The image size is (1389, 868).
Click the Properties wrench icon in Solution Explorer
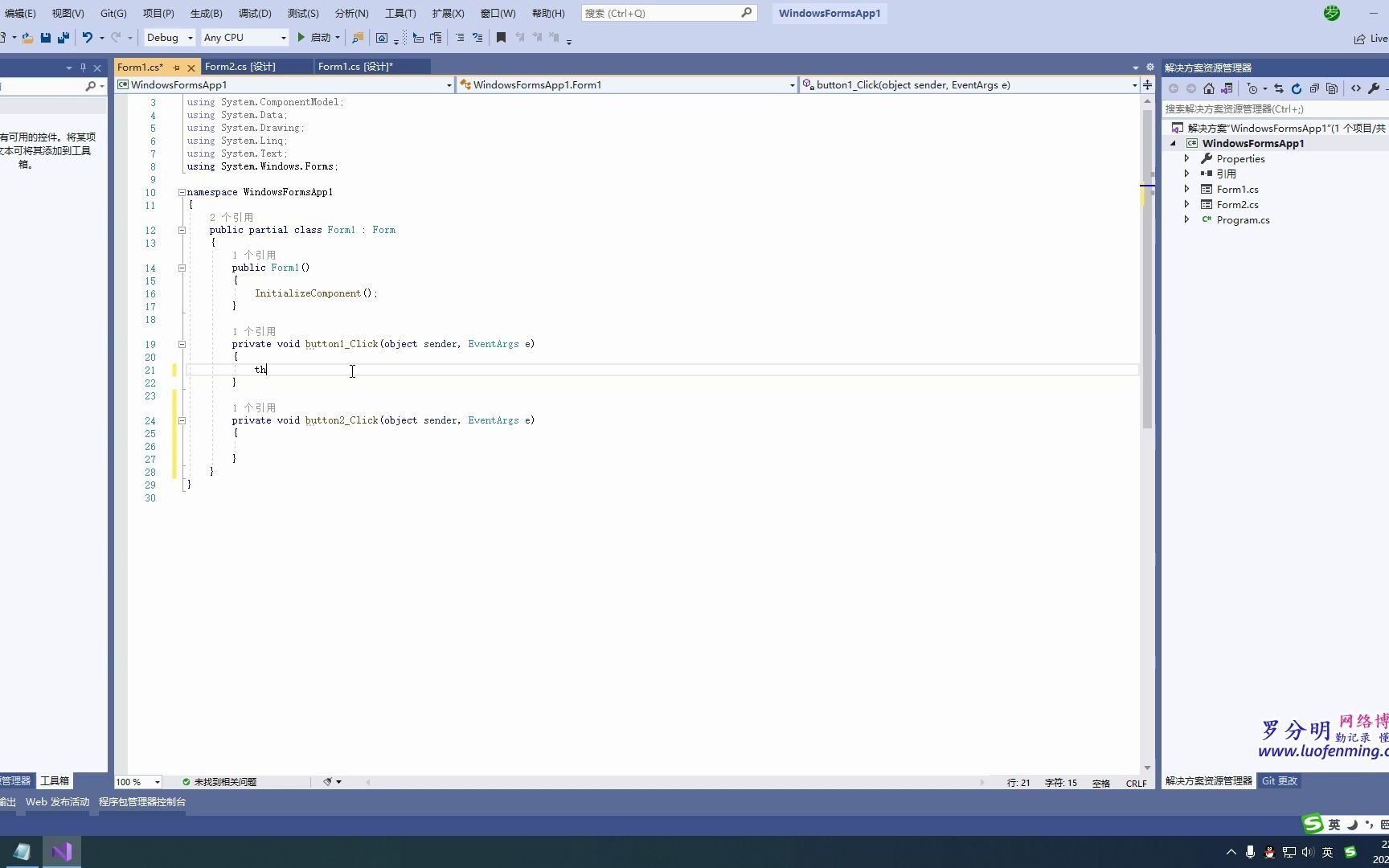[x=1375, y=88]
